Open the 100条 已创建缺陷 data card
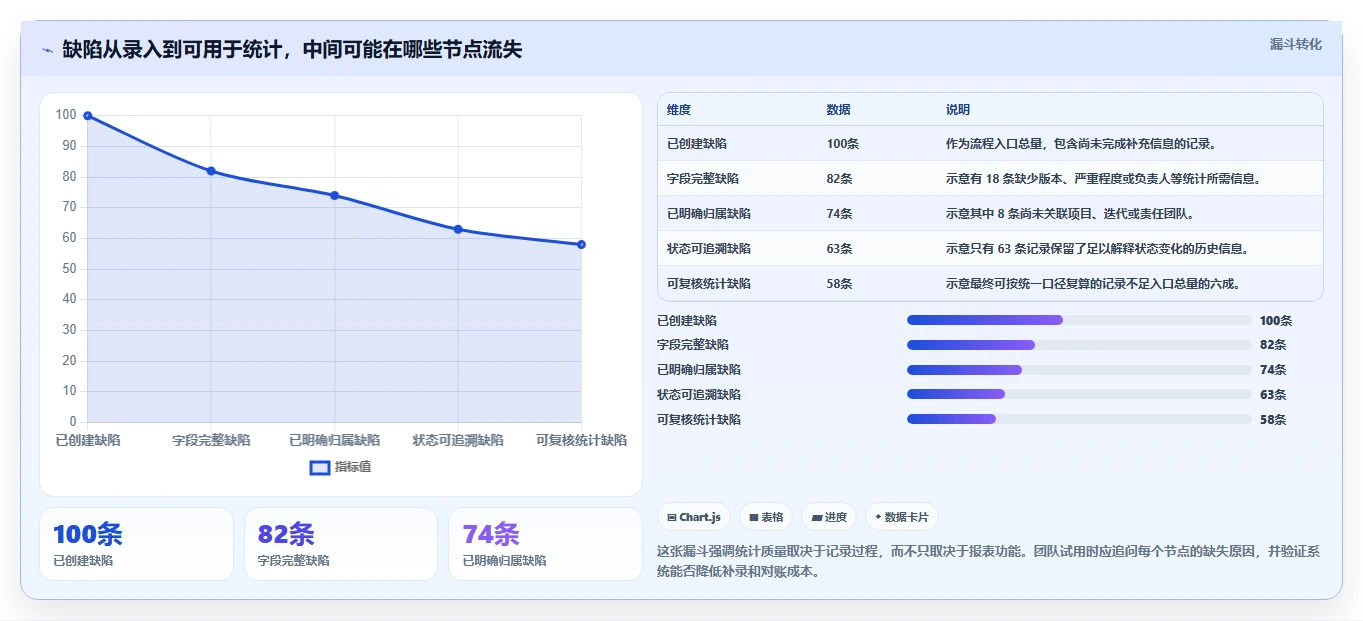This screenshot has height=621, width=1363. (x=136, y=544)
